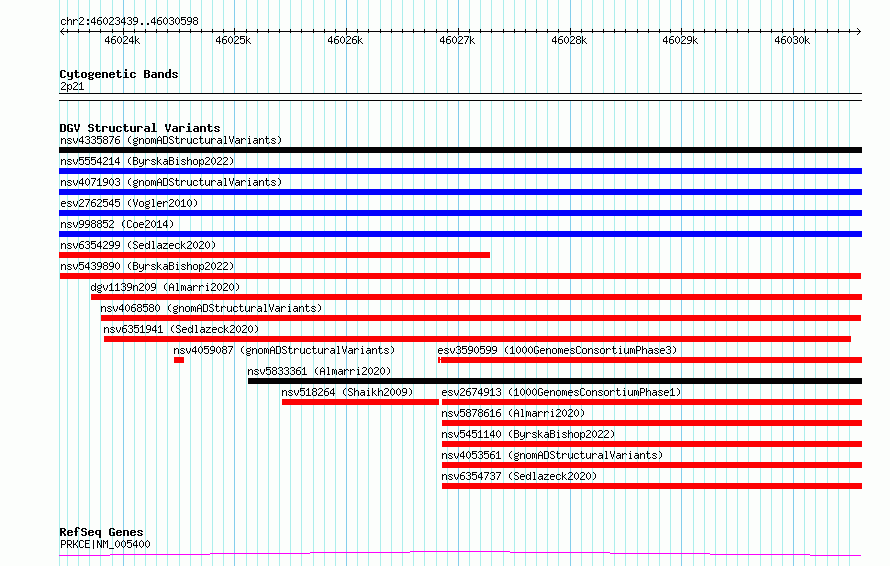Image resolution: width=890 pixels, height=566 pixels.
Task: Click the right arrowhead of the ruler
Action: 859,32
